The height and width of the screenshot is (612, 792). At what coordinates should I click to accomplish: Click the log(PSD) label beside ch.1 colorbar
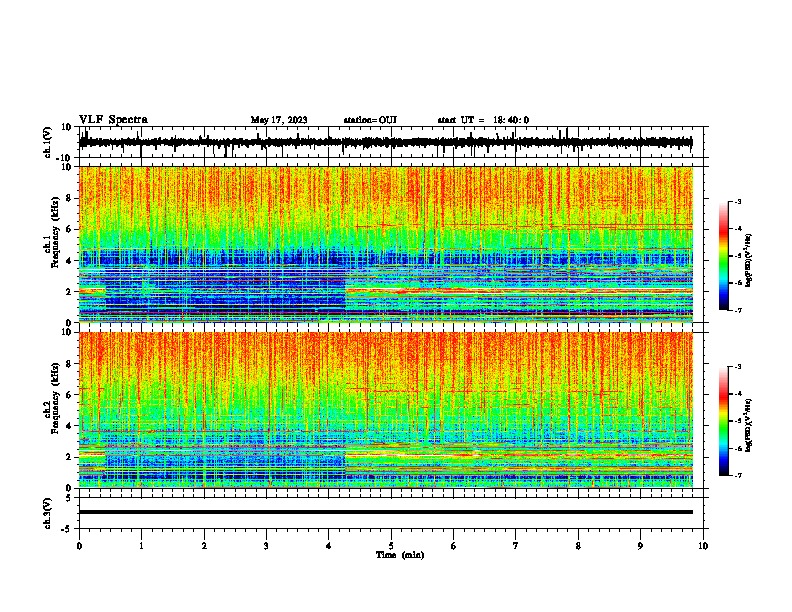(749, 260)
